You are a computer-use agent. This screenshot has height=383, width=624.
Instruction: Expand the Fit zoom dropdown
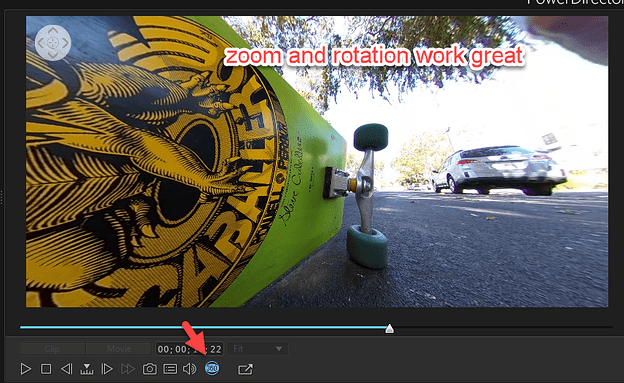click(x=257, y=349)
